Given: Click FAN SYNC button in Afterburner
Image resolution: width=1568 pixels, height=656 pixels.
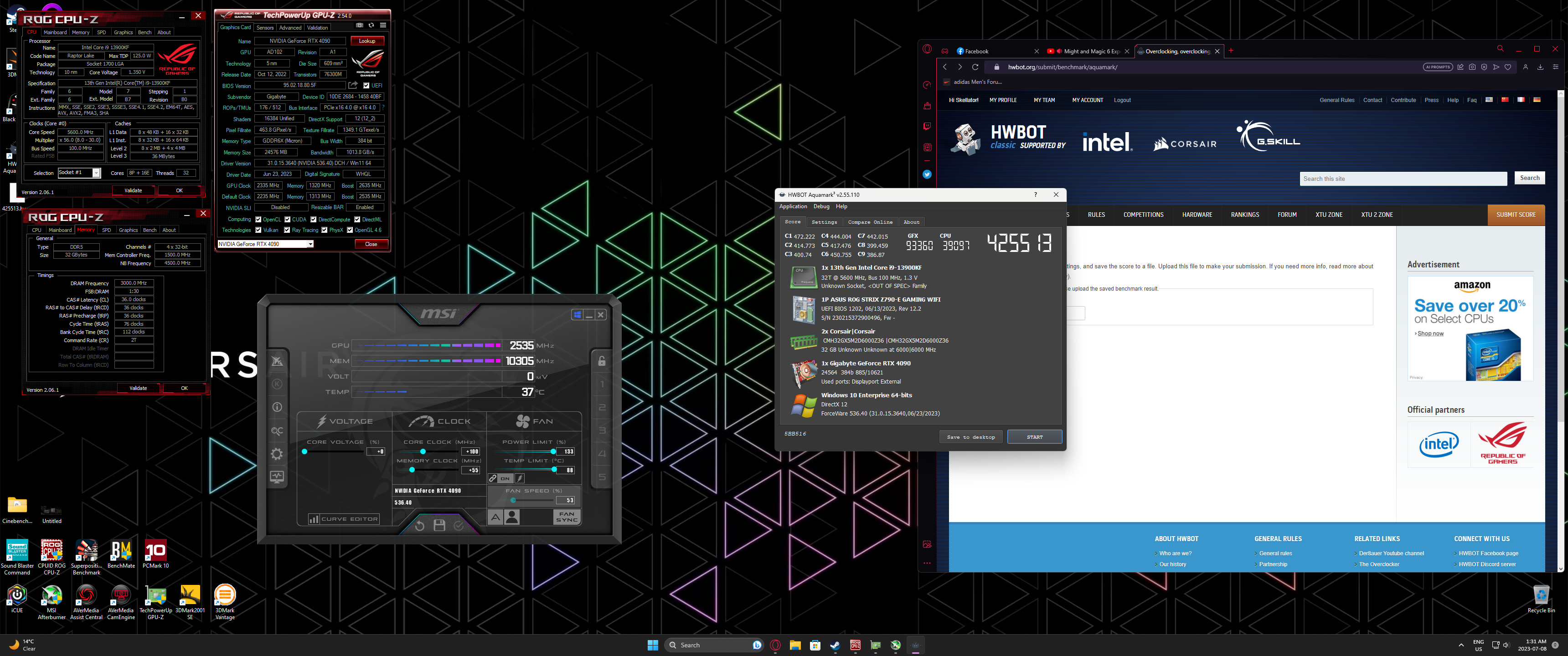Looking at the screenshot, I should (566, 517).
